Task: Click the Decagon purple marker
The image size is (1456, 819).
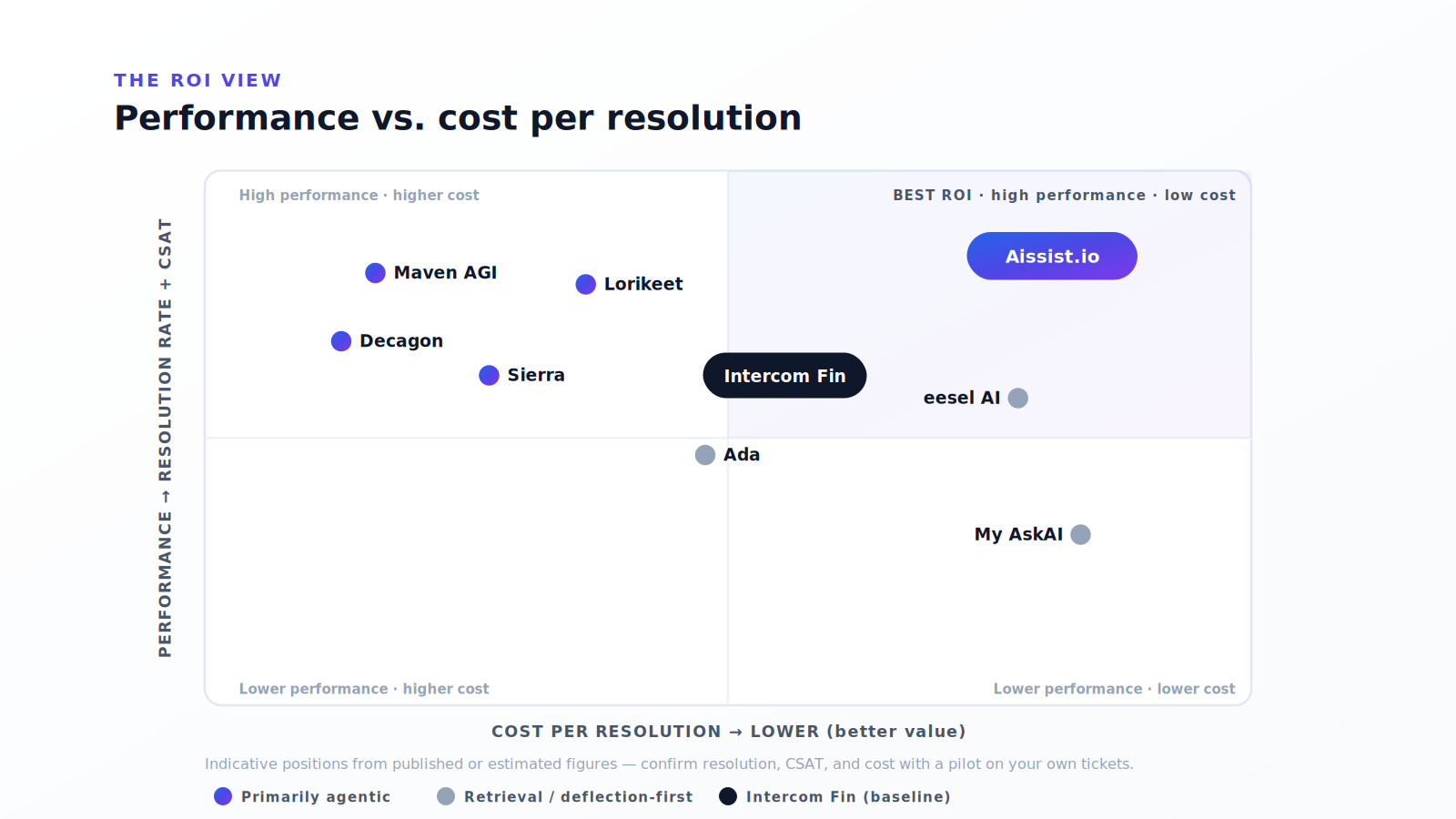Action: pyautogui.click(x=341, y=341)
